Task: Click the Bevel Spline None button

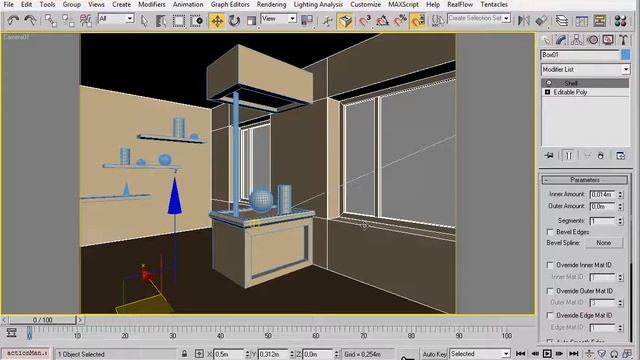Action: 604,243
